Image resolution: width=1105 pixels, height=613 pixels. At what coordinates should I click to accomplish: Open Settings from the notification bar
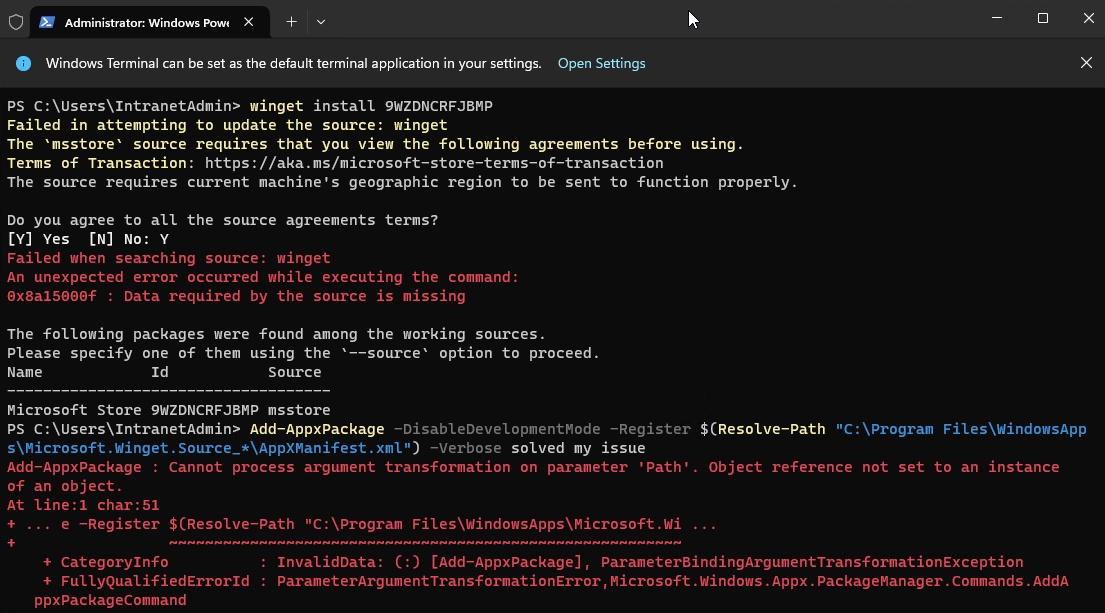[601, 63]
